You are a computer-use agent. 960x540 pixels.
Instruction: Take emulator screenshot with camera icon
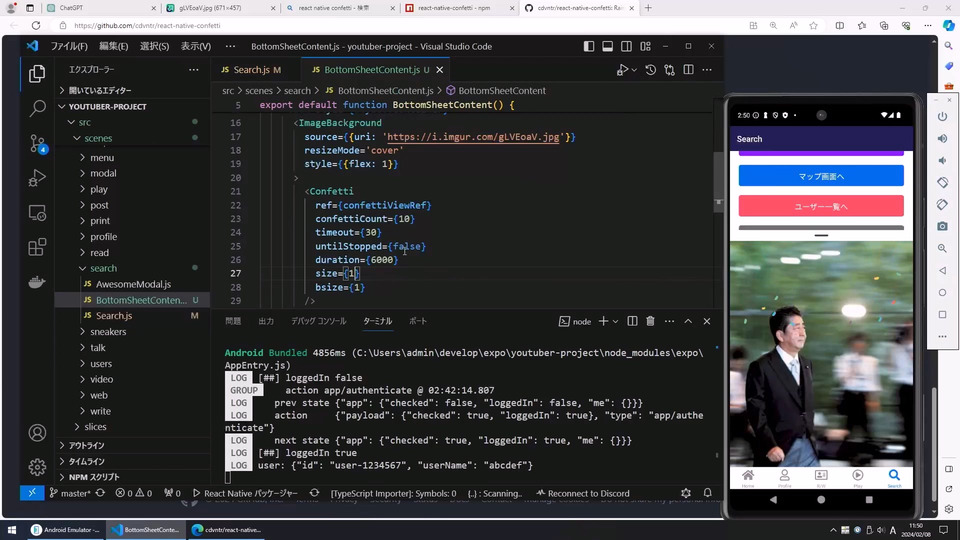[942, 226]
